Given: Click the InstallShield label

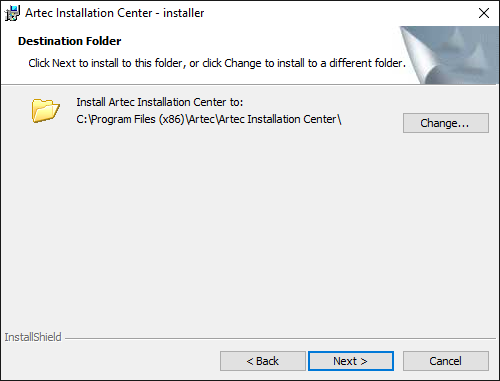Looking at the screenshot, I should (33, 337).
